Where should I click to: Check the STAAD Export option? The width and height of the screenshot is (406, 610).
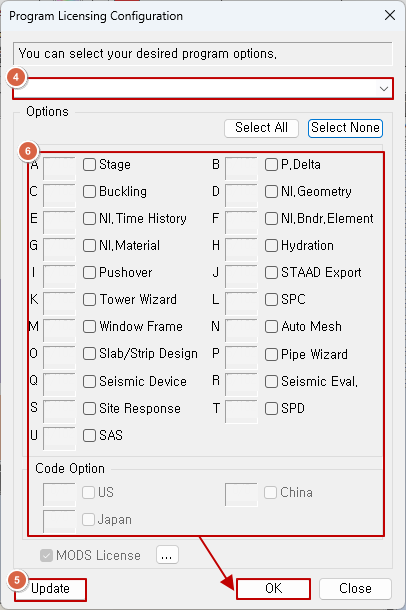271,272
